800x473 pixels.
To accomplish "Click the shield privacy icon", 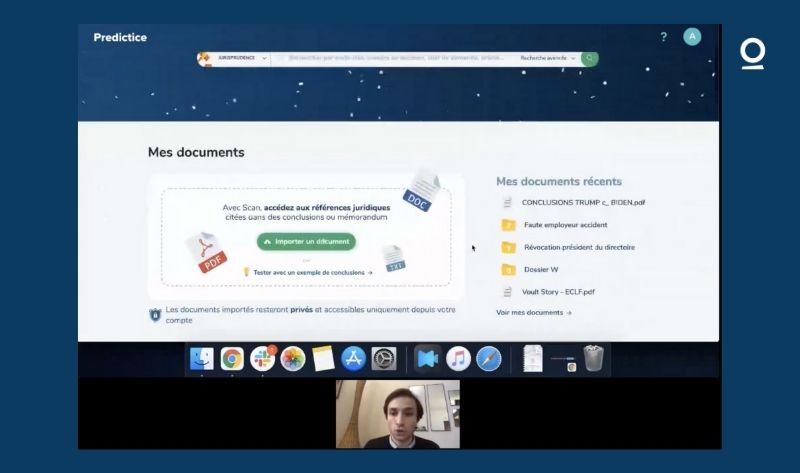I will click(155, 315).
